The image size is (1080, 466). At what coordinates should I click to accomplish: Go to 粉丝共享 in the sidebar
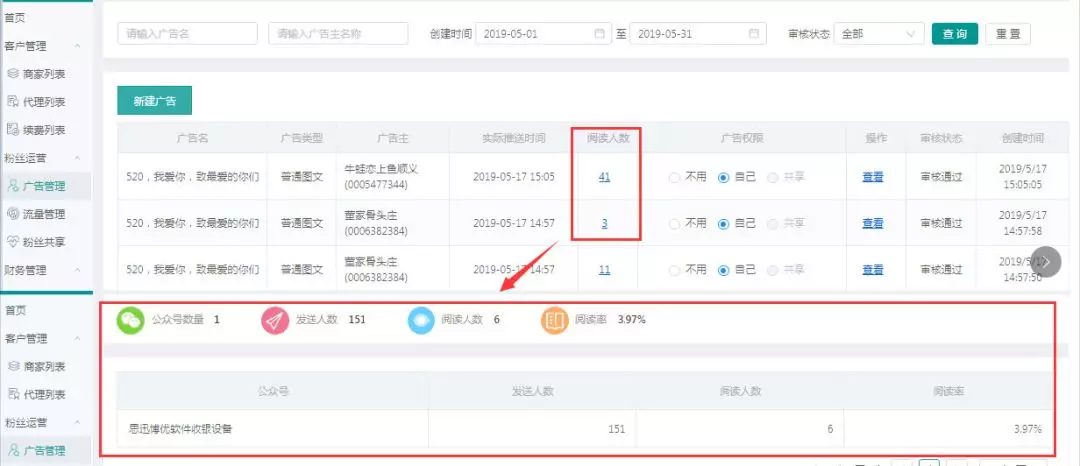point(44,241)
